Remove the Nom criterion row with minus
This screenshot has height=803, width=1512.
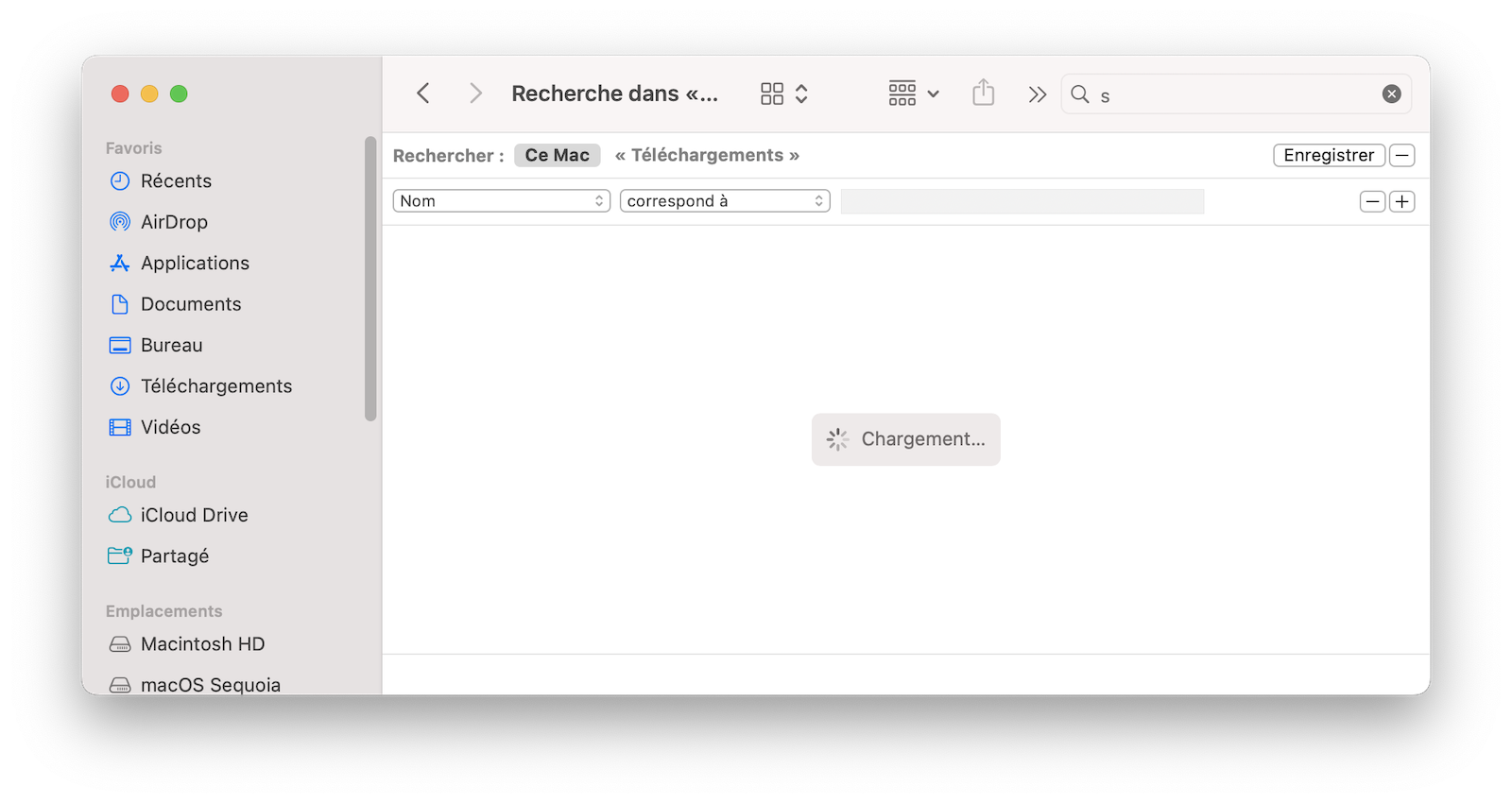click(1372, 201)
